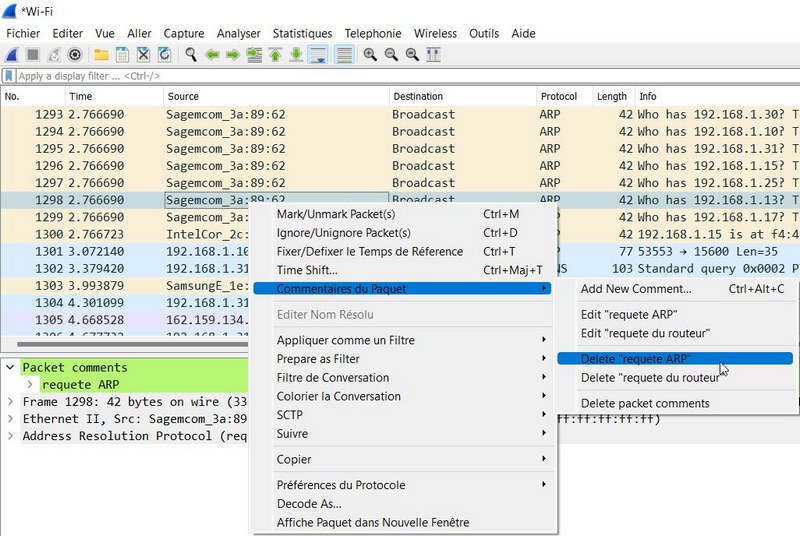This screenshot has height=536, width=800.
Task: Click the zoom in icon in the toolbar
Action: click(370, 54)
